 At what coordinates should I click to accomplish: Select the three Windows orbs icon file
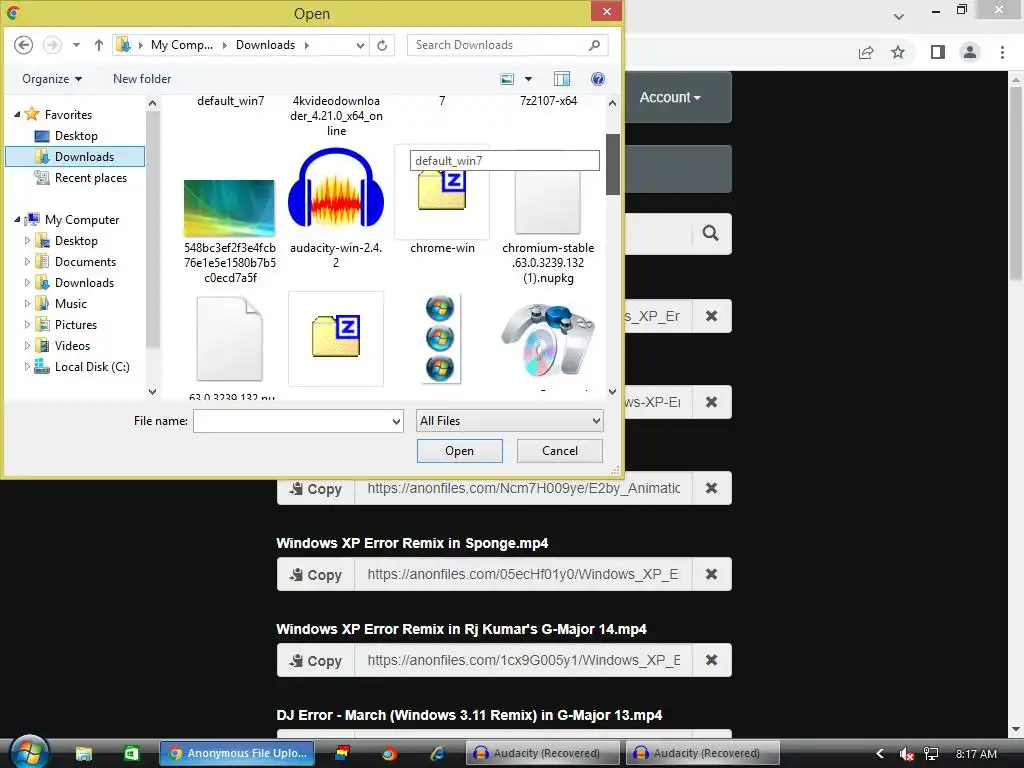440,338
